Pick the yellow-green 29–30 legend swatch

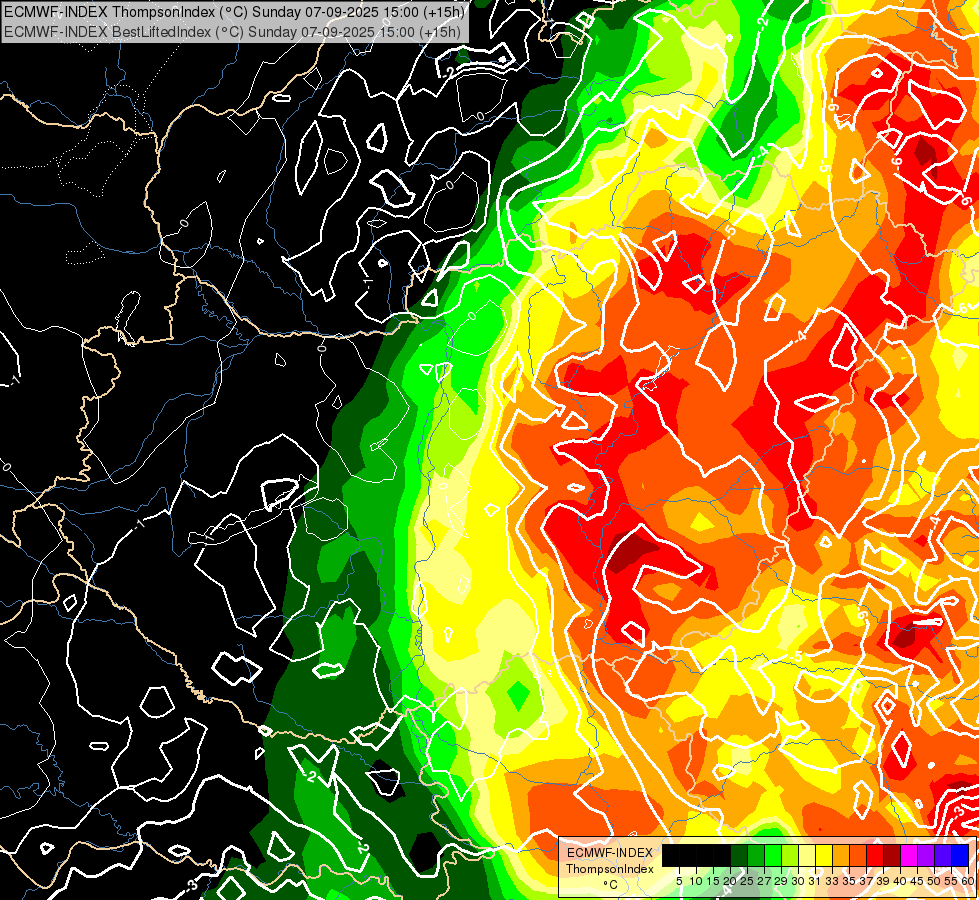click(790, 856)
